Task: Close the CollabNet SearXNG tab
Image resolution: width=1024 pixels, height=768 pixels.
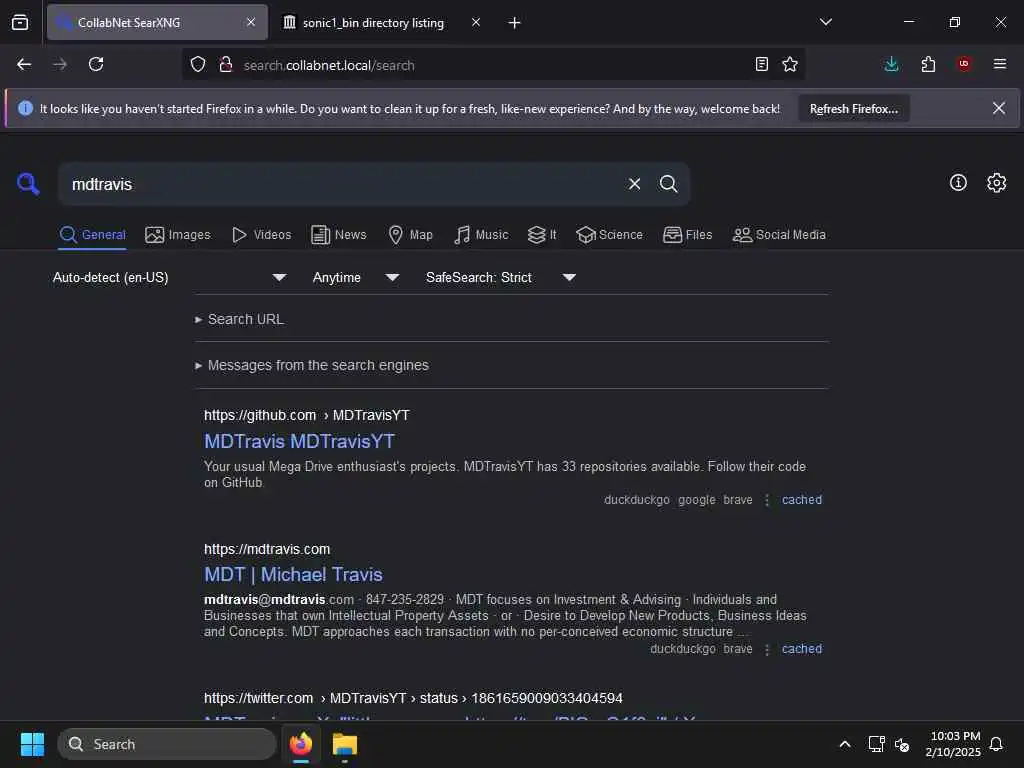Action: click(251, 22)
